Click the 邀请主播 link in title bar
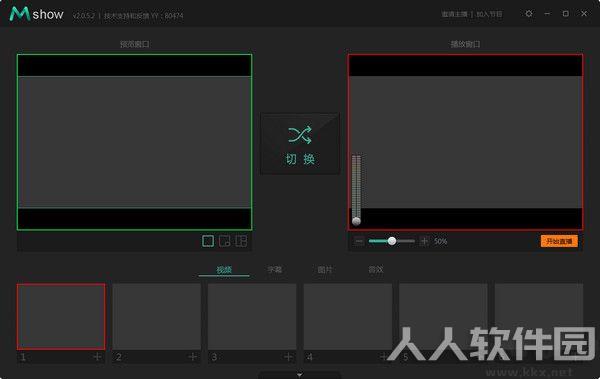The height and width of the screenshot is (379, 600). pos(455,14)
